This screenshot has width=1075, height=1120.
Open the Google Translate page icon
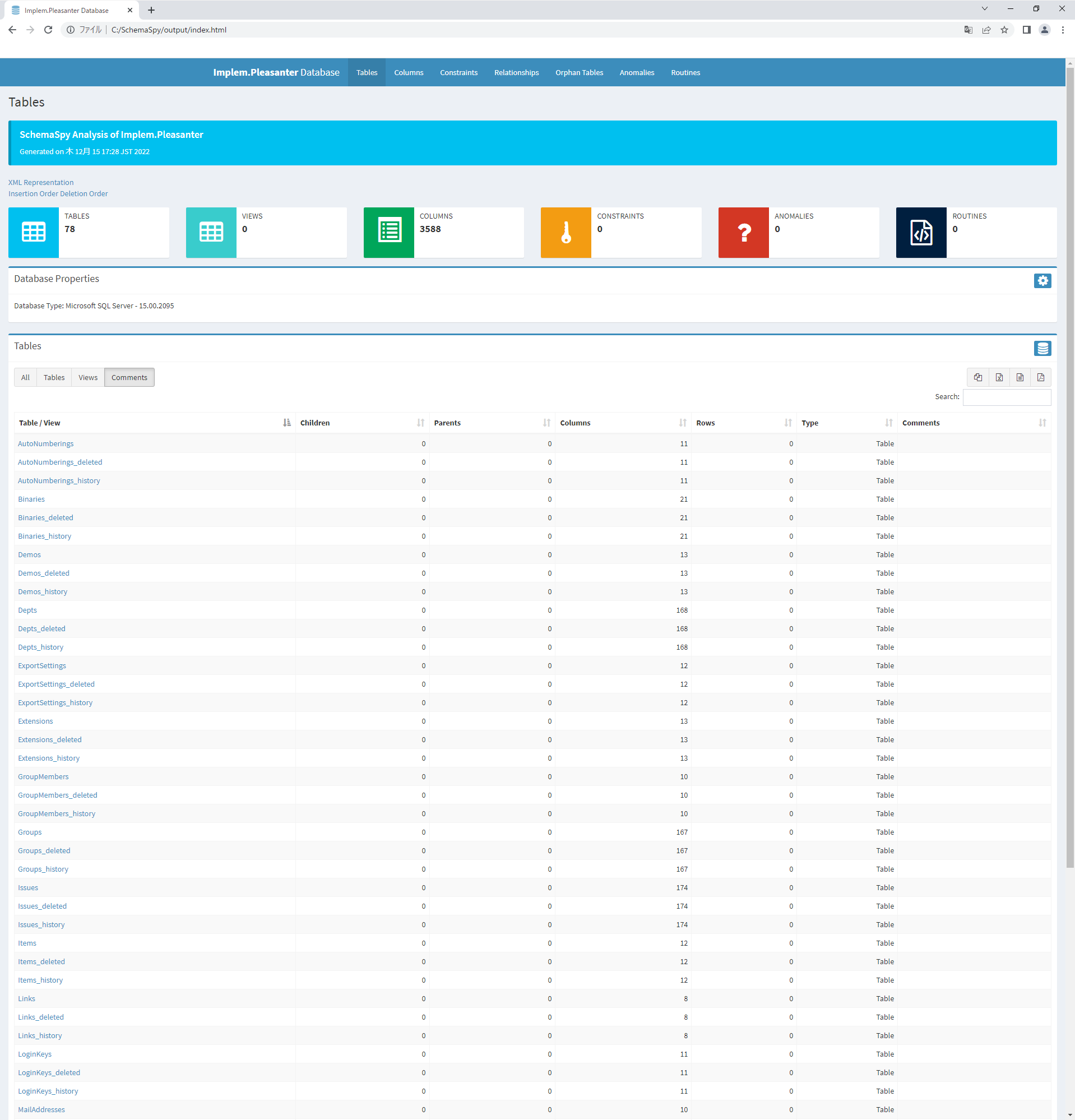pos(968,30)
